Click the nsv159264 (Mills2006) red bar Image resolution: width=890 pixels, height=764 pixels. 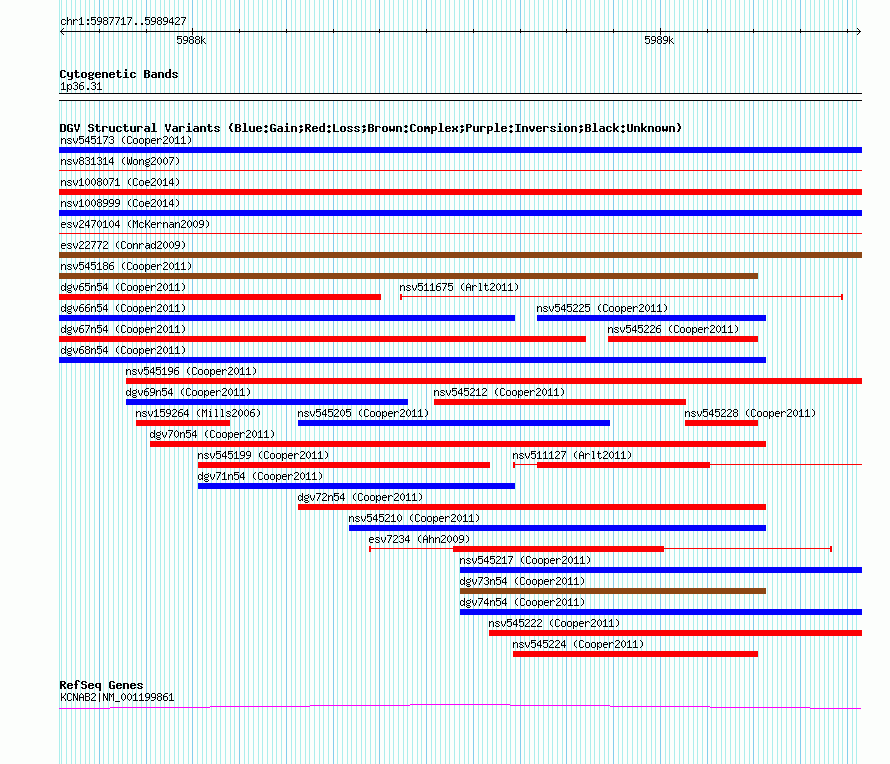point(183,423)
